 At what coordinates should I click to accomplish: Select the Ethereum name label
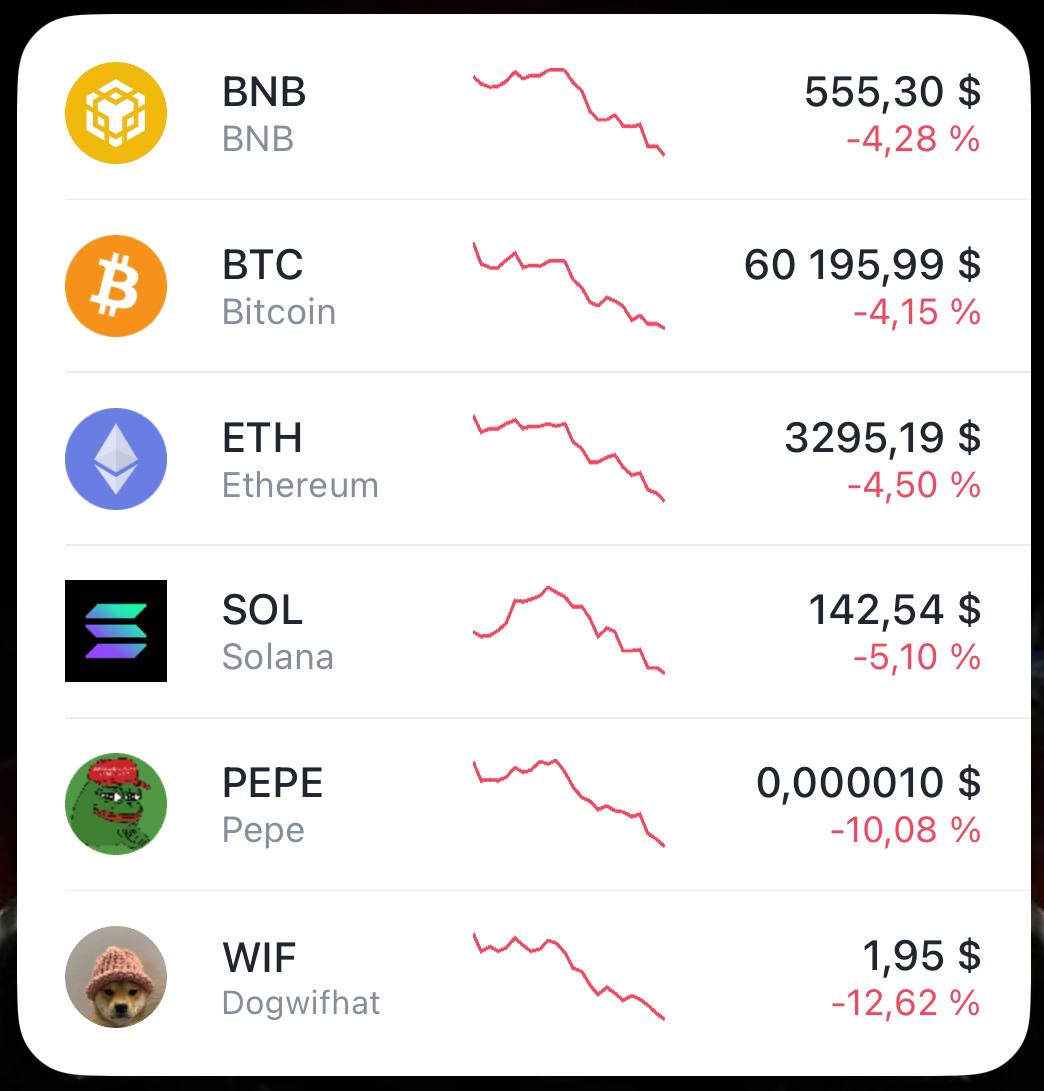[x=300, y=486]
